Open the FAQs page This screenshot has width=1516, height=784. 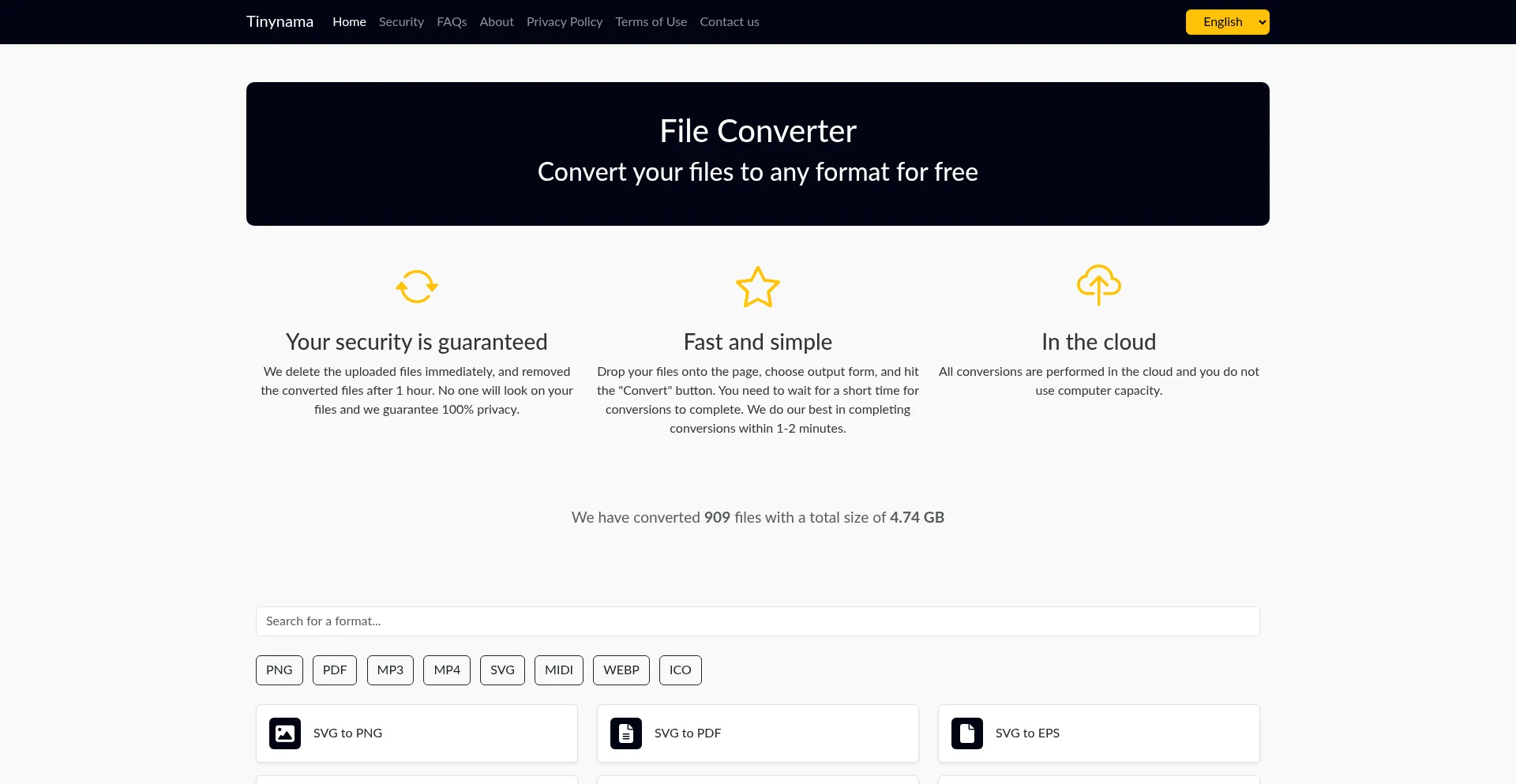[452, 21]
